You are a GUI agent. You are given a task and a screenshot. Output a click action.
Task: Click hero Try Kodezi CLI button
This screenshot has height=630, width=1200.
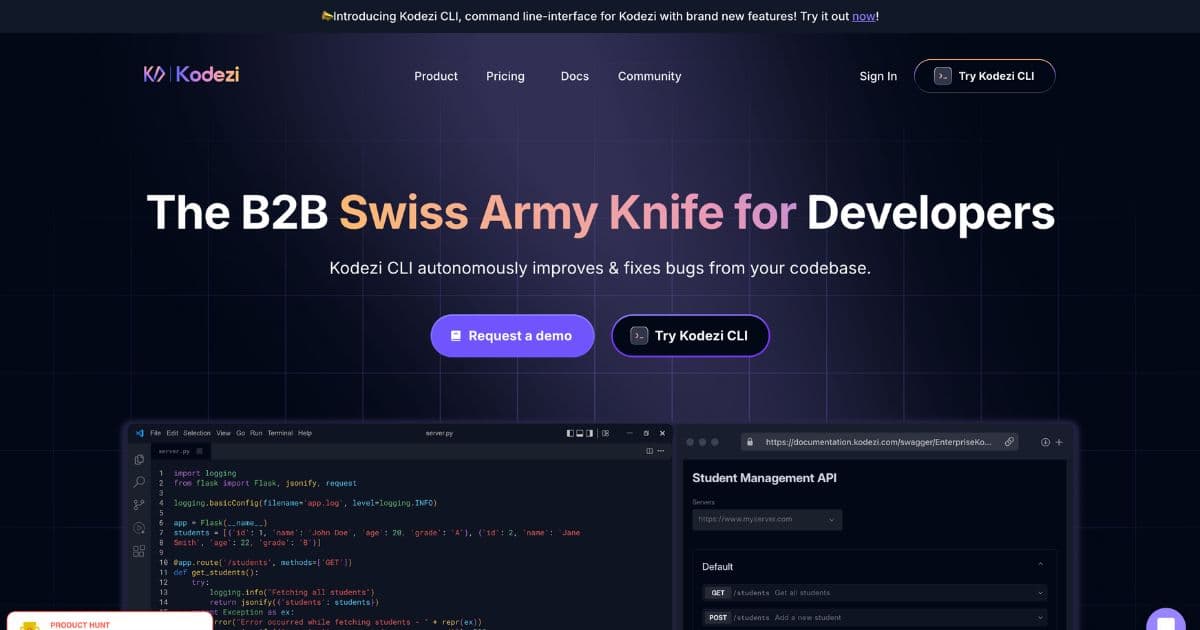[690, 336]
